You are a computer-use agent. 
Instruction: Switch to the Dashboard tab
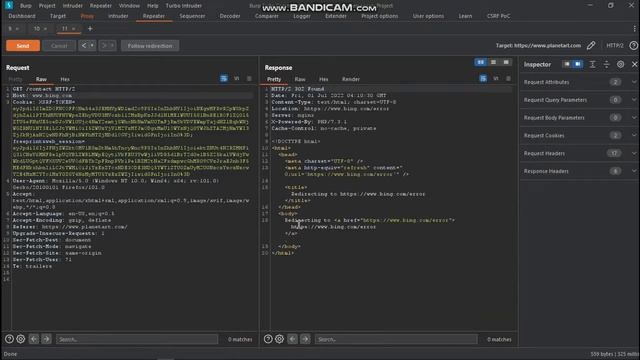22,16
